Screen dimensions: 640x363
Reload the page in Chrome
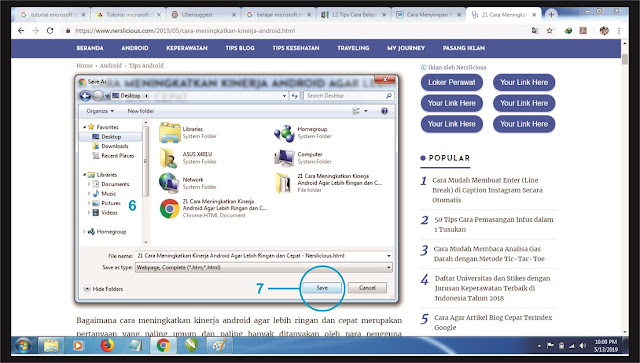coord(50,31)
